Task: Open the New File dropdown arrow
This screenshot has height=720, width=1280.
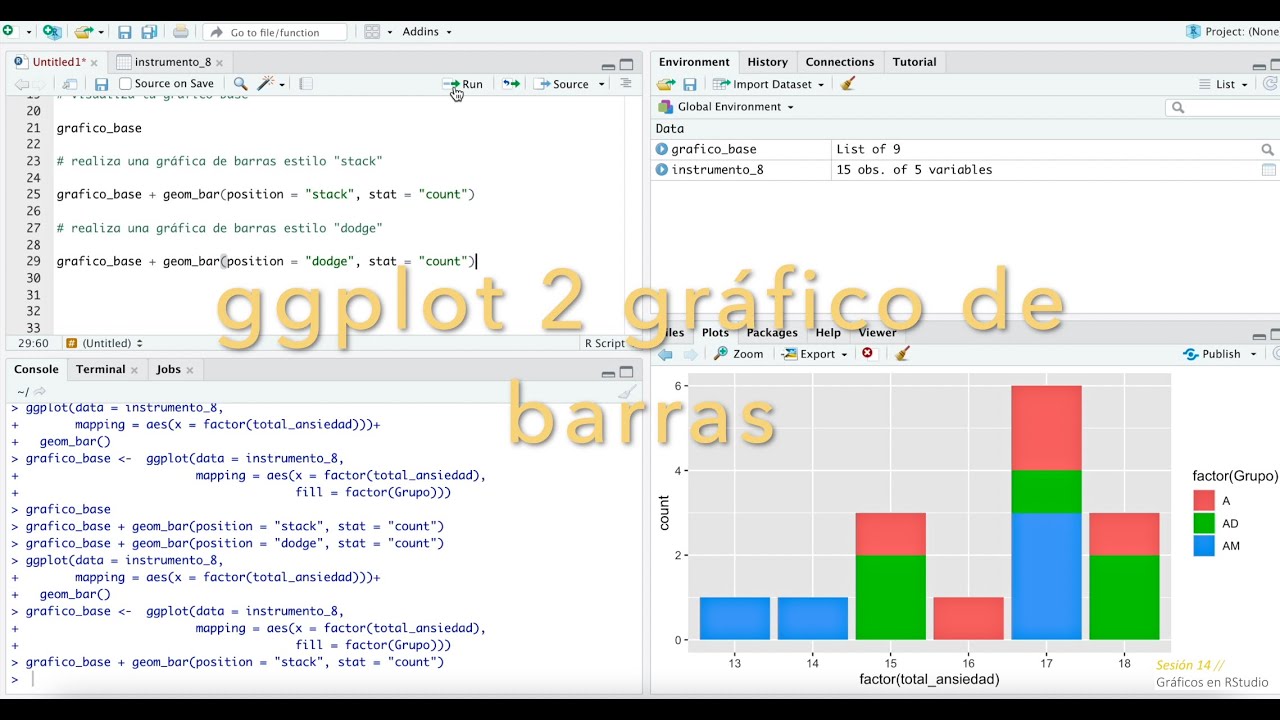Action: 27,32
